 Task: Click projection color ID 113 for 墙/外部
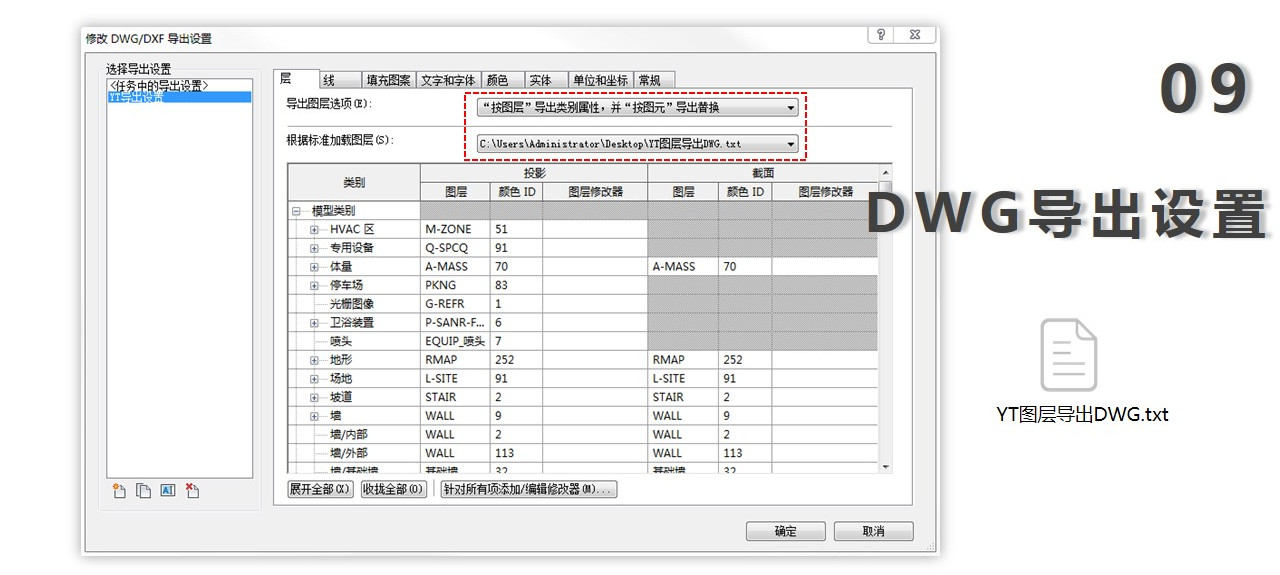pos(516,453)
